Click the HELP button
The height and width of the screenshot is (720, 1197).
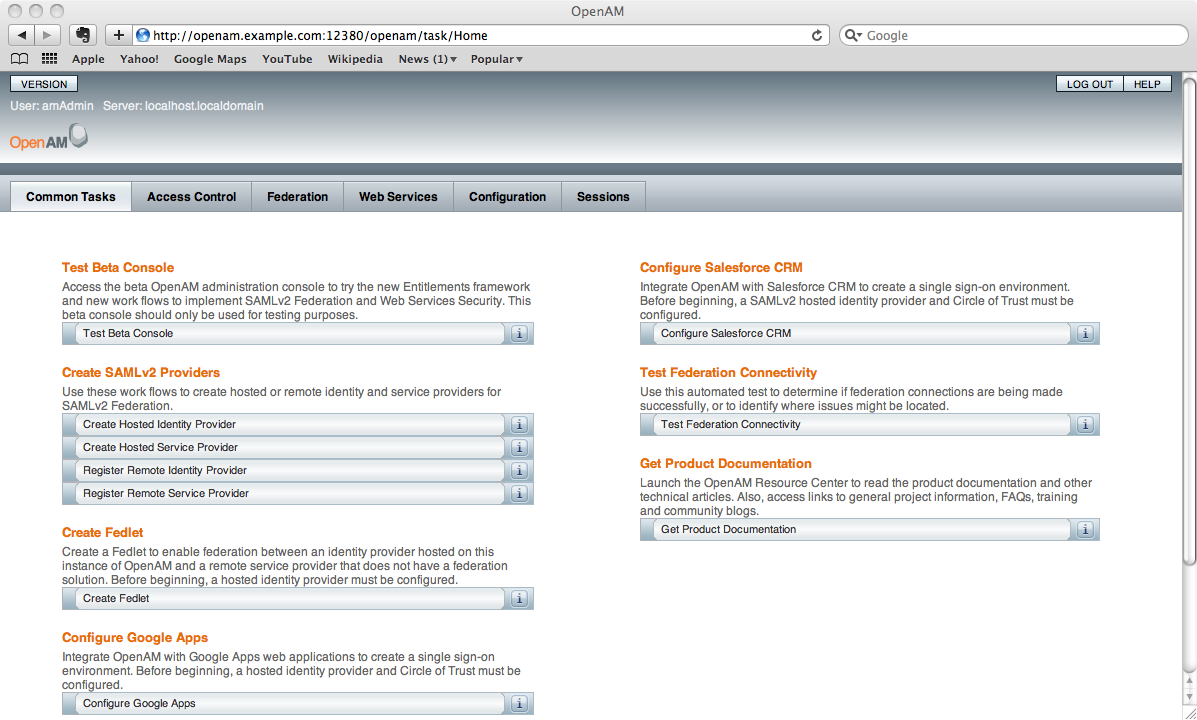[1147, 84]
